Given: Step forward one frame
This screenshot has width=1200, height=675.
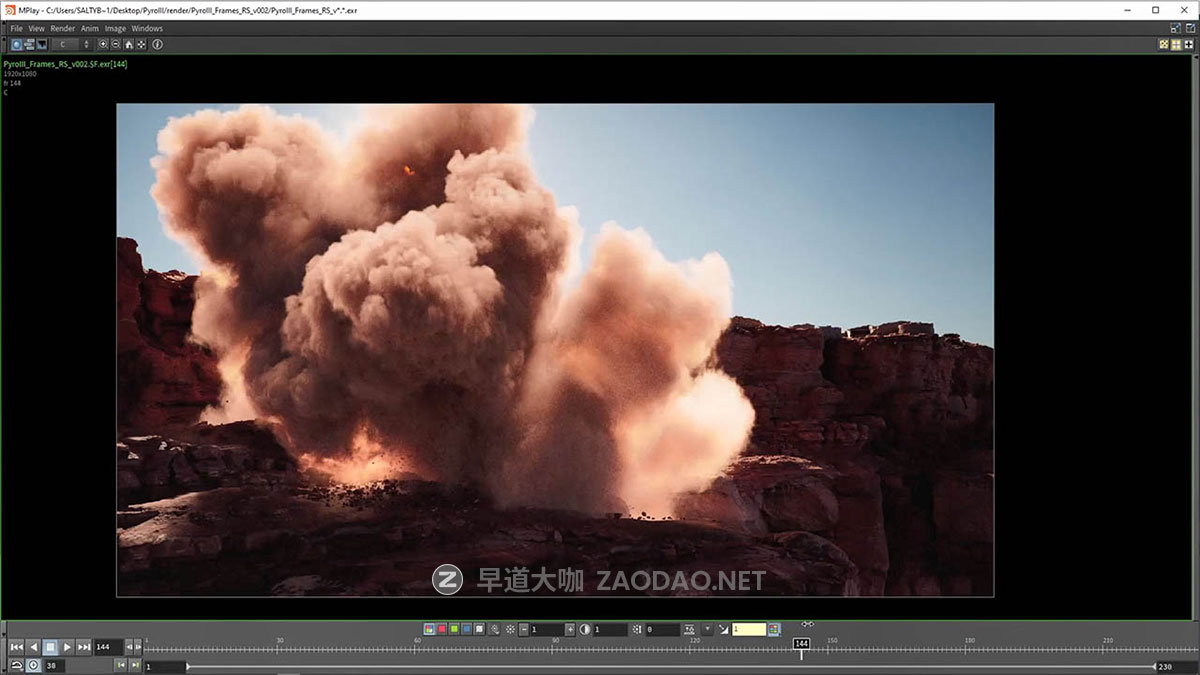Looking at the screenshot, I should [138, 647].
